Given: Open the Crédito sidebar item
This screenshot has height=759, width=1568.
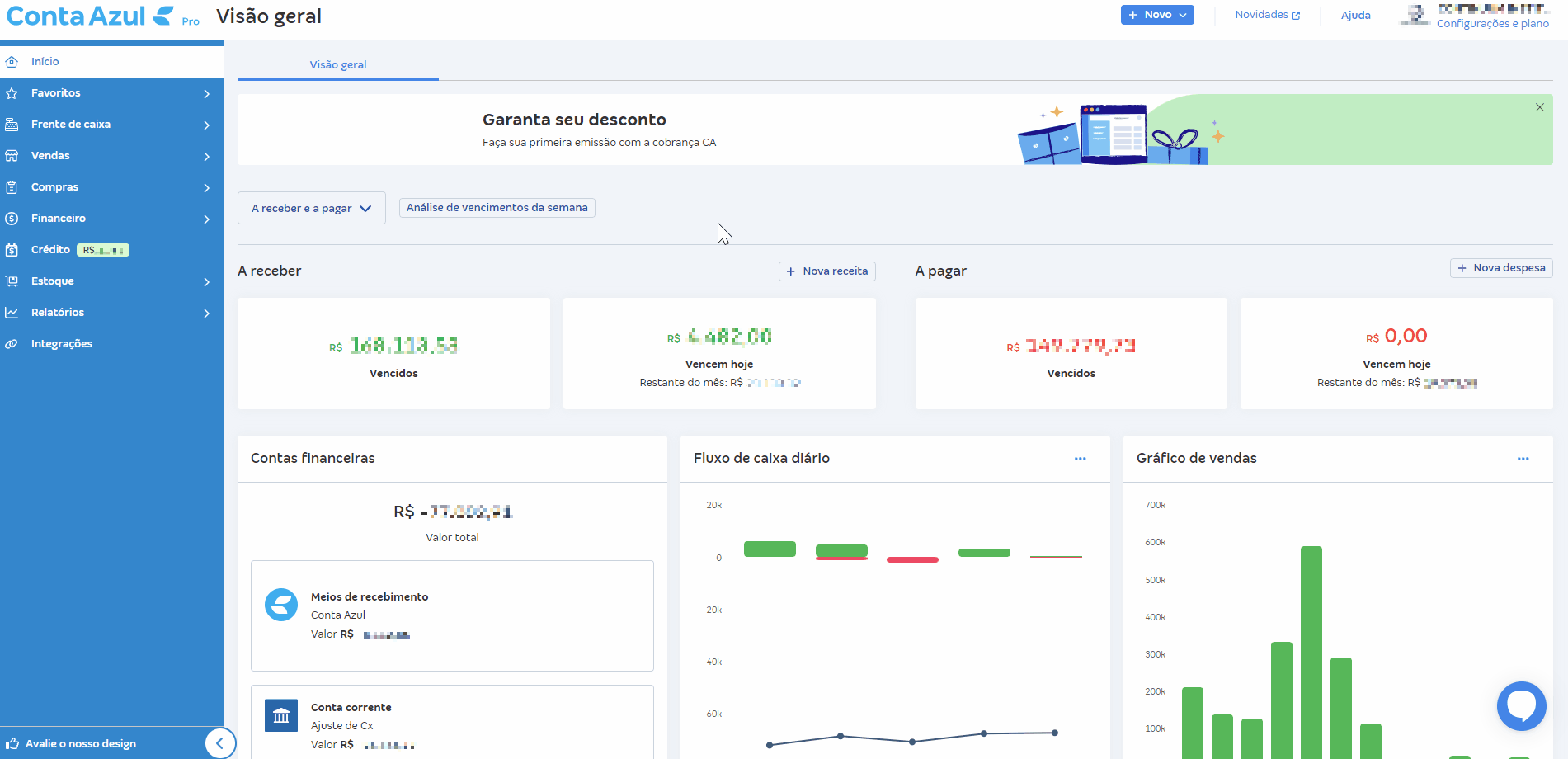Looking at the screenshot, I should click(50, 250).
